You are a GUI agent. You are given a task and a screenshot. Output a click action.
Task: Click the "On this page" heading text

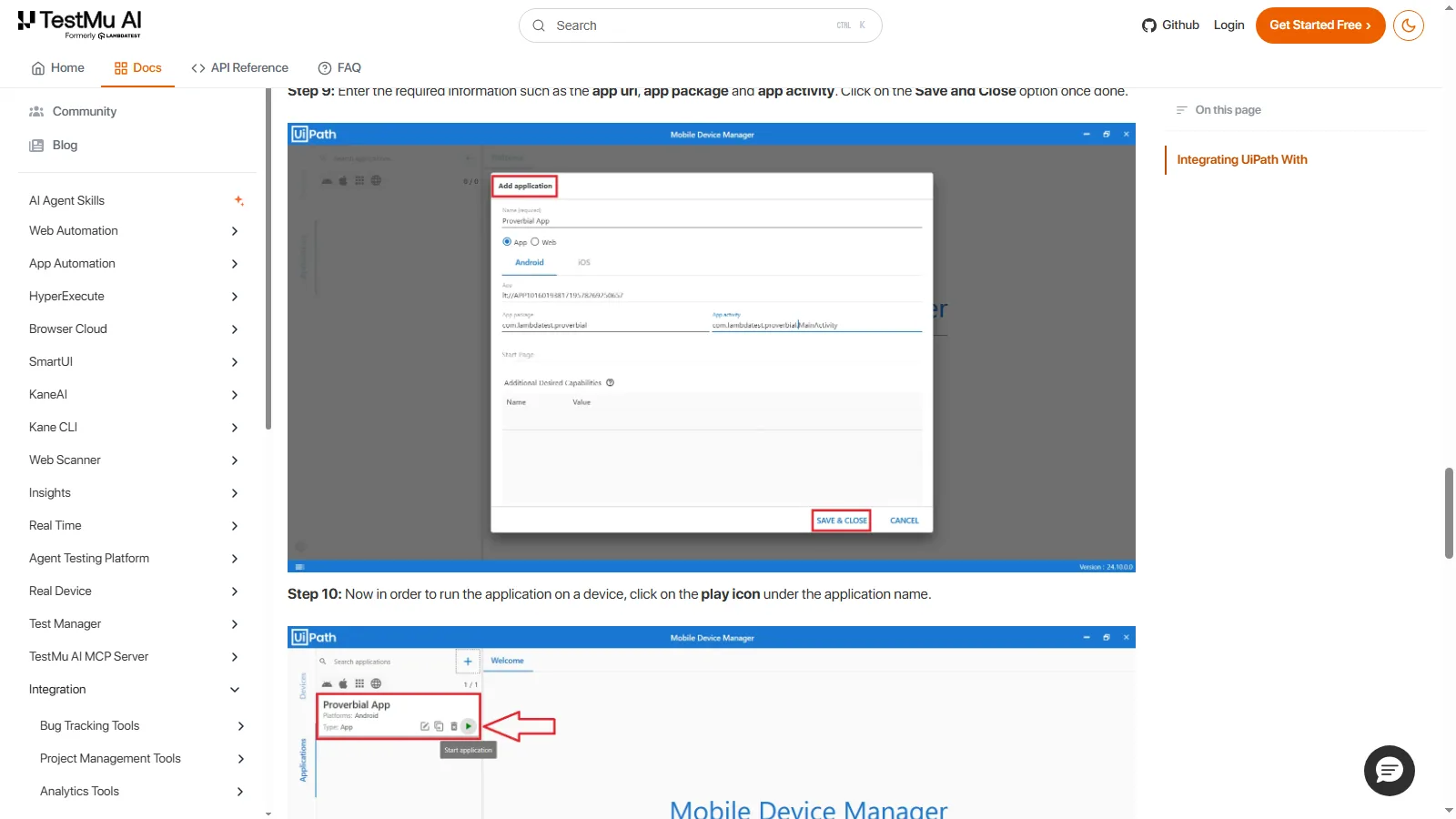1228,110
